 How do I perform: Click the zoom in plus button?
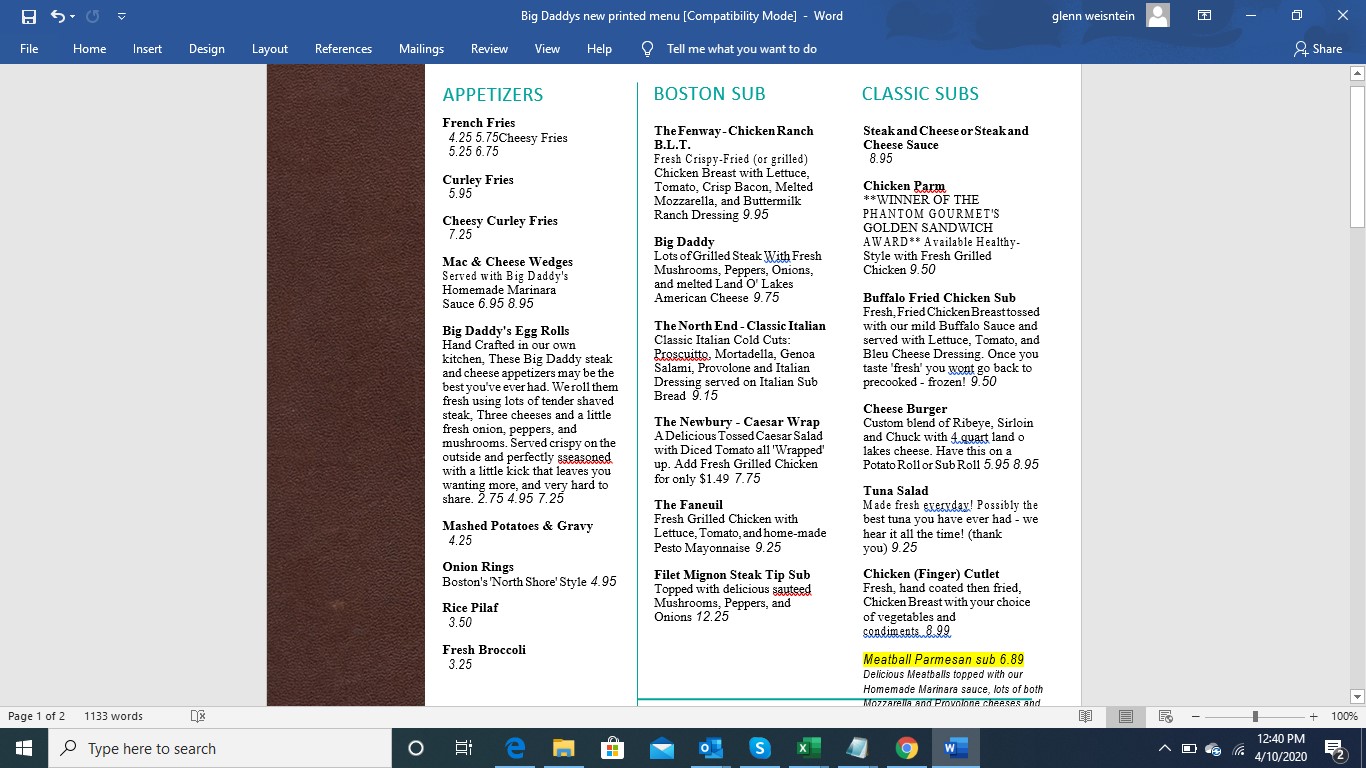pyautogui.click(x=1313, y=716)
